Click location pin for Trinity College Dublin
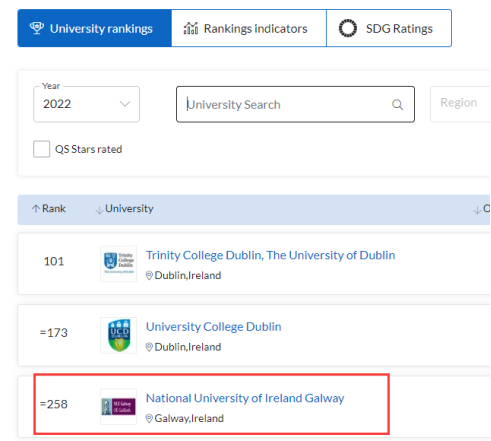This screenshot has width=491, height=441. tap(149, 275)
